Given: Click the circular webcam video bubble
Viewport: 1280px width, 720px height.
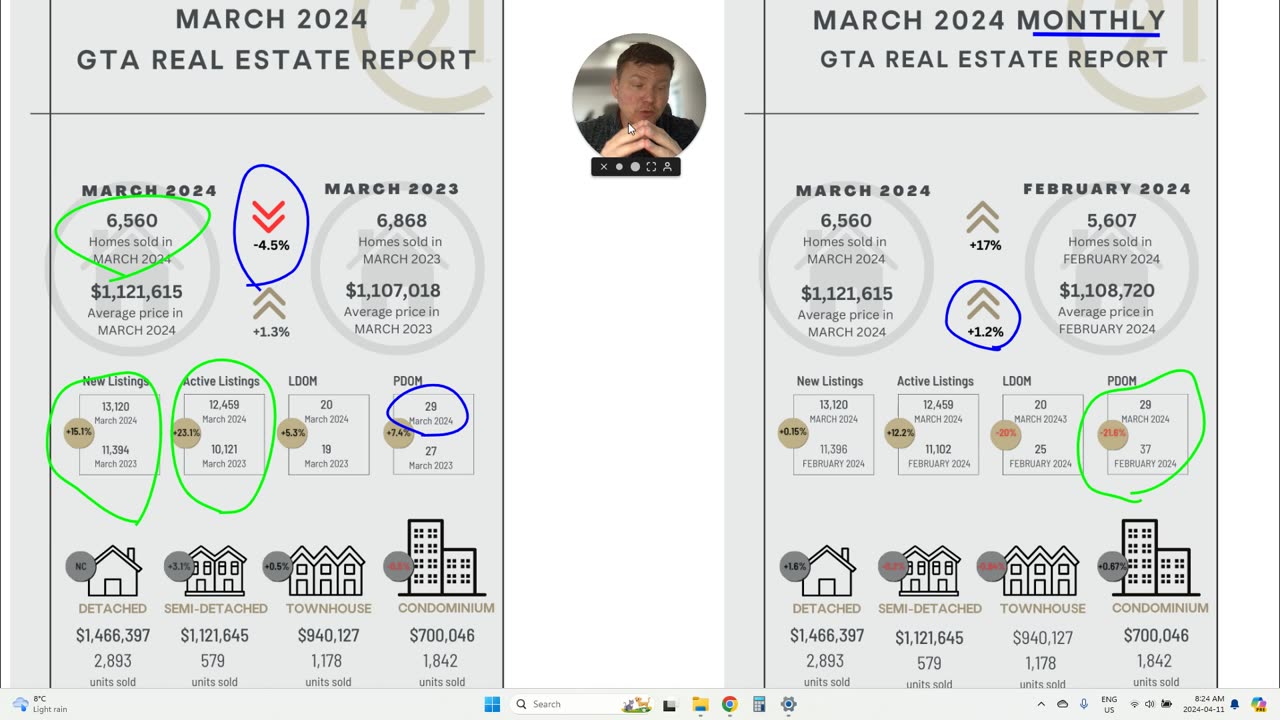Looking at the screenshot, I should click(639, 99).
